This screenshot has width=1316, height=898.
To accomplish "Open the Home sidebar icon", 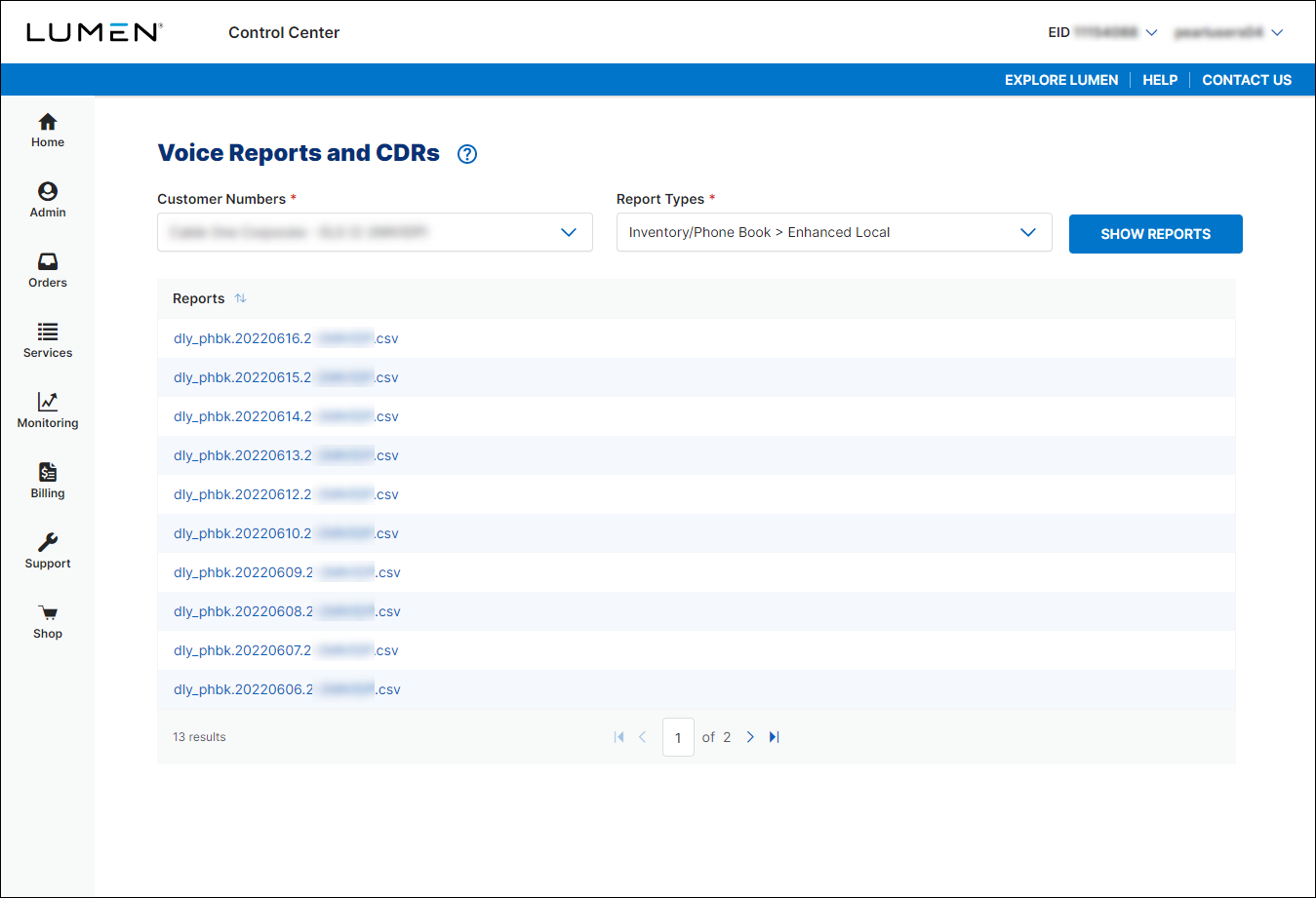I will pos(48,122).
